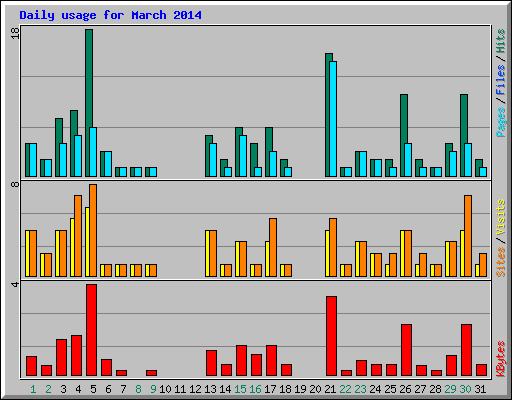Click the orange bar for day 21

[x=333, y=248]
